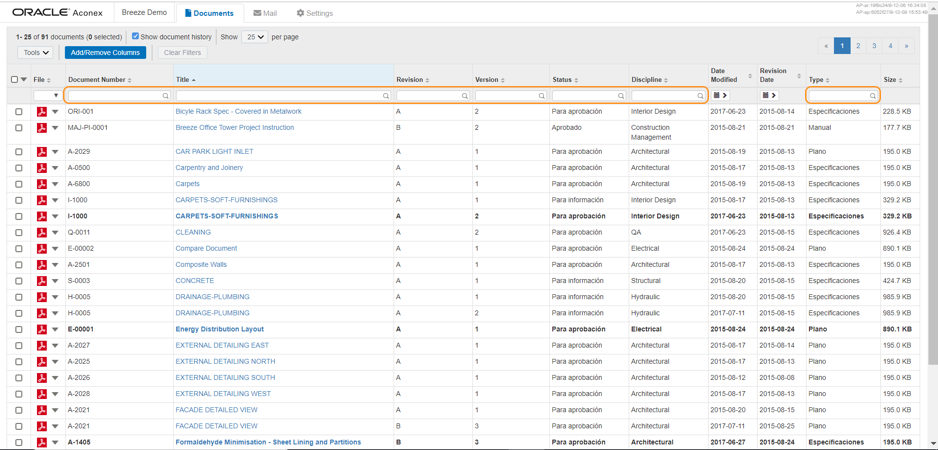Open the PDF icon for A-0500
Image resolution: width=938 pixels, height=450 pixels.
pos(42,168)
